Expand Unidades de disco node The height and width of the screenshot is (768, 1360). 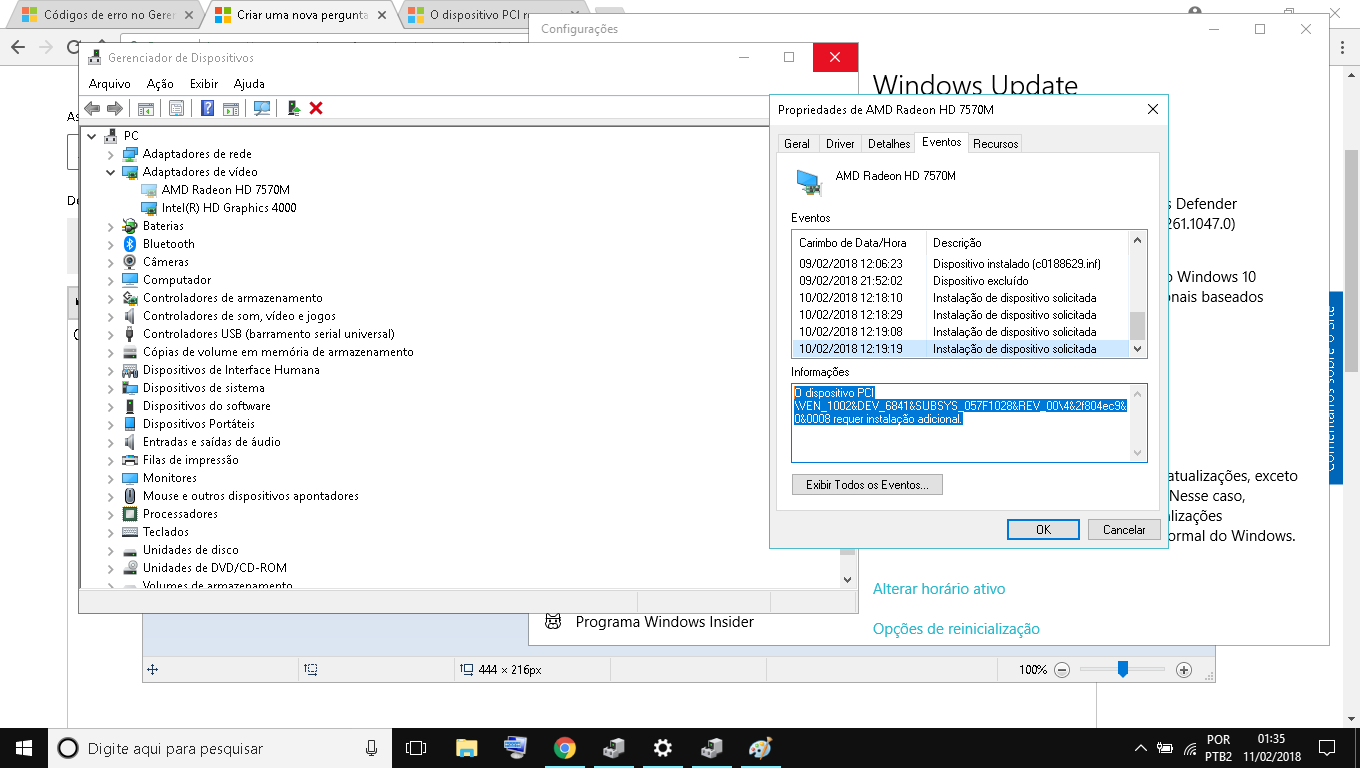[x=111, y=550]
